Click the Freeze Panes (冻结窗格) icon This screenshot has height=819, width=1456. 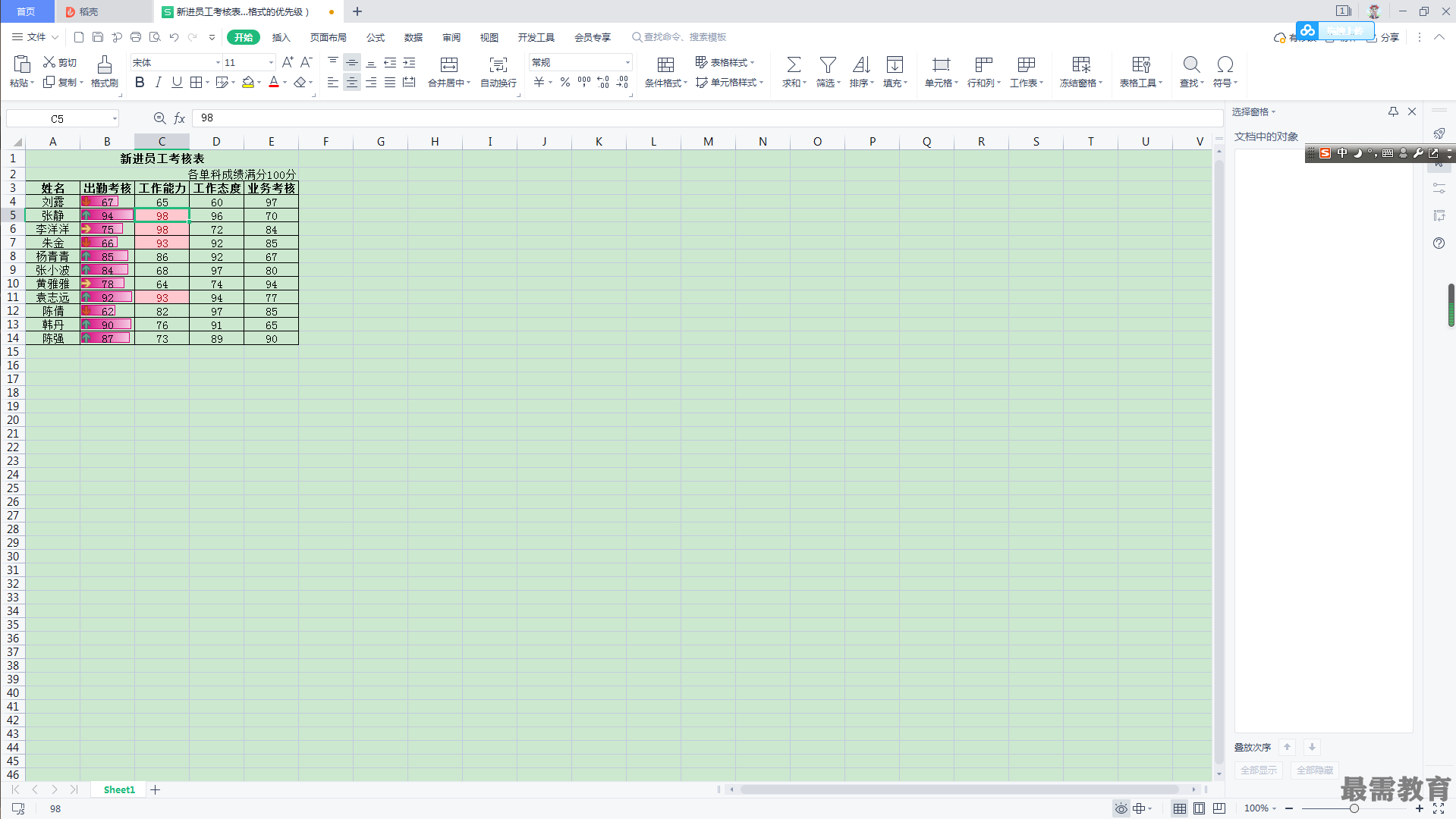1081,64
